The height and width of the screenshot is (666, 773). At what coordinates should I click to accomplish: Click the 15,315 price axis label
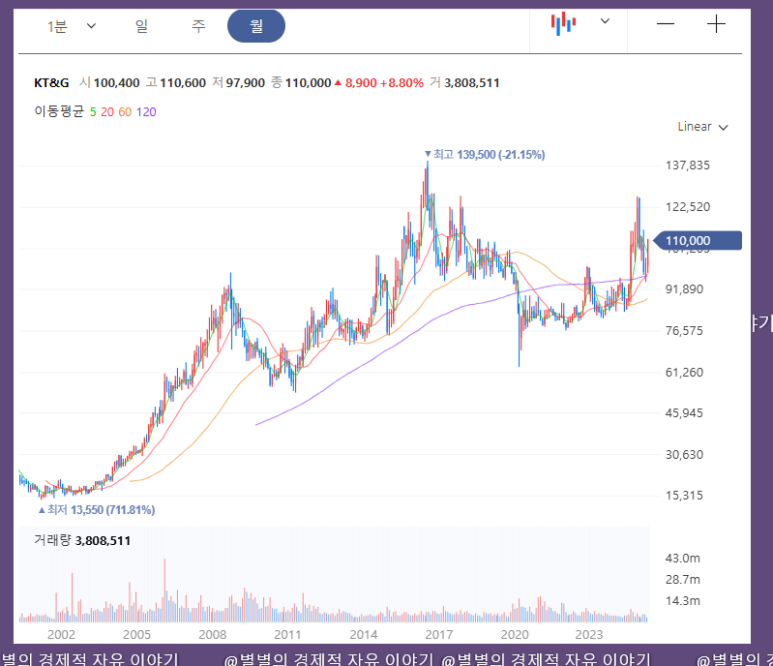point(684,495)
